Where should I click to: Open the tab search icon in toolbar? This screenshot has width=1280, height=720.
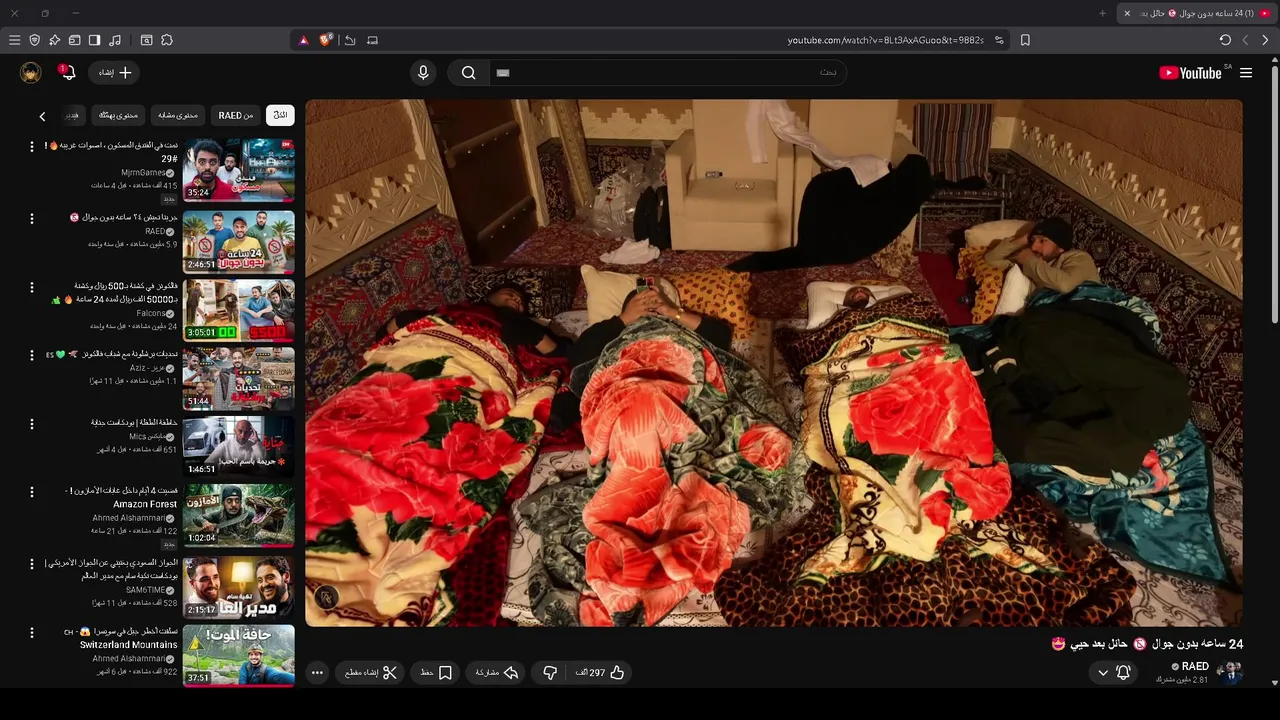coord(146,40)
